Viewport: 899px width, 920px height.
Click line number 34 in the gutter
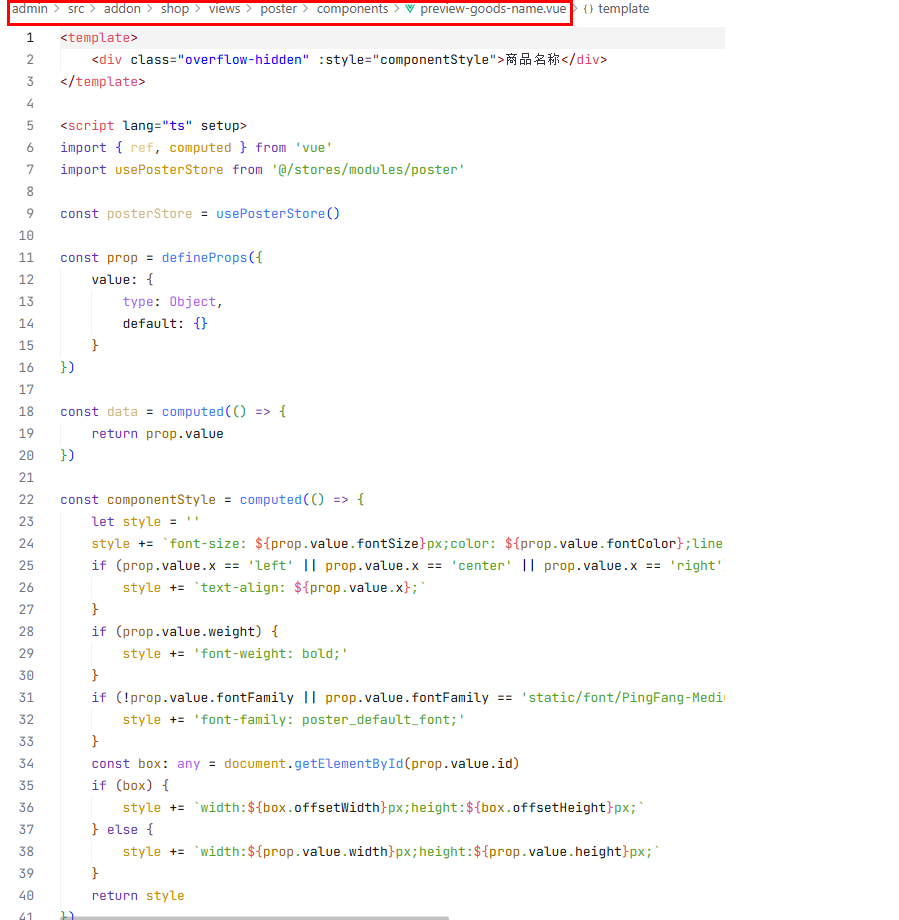point(26,763)
